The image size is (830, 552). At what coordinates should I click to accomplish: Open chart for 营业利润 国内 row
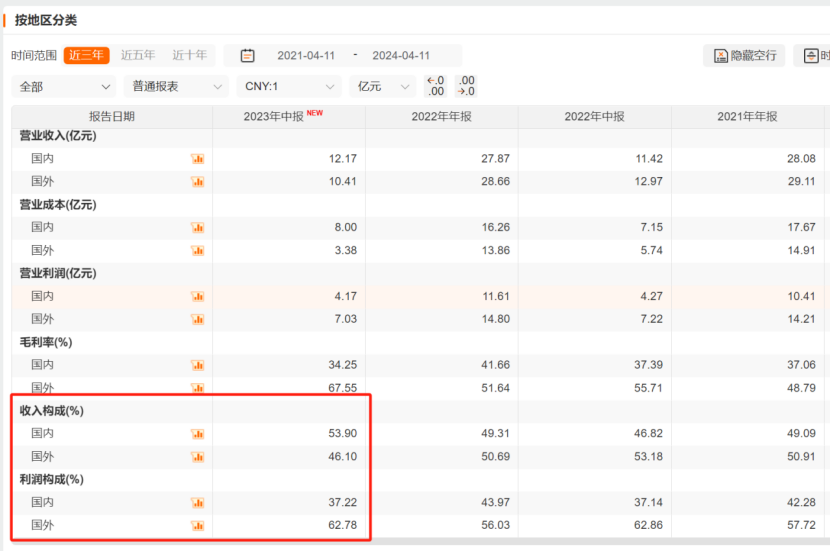coord(198,297)
